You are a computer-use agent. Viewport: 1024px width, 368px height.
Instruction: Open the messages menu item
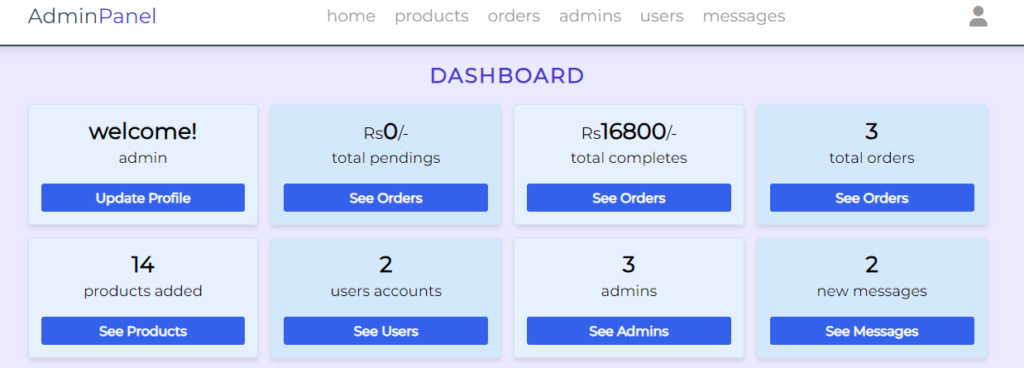(744, 16)
